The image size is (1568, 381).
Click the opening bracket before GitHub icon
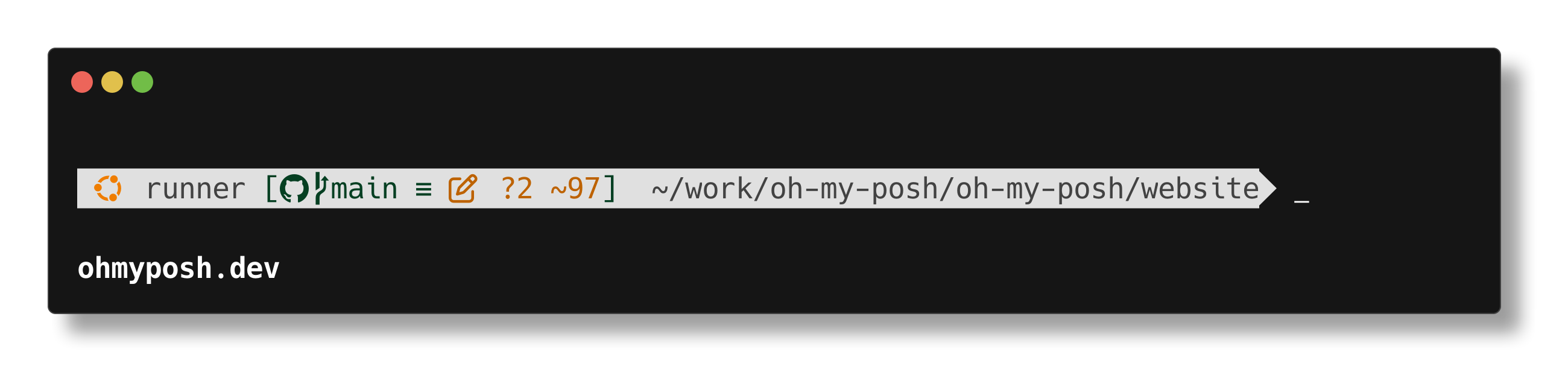point(271,188)
